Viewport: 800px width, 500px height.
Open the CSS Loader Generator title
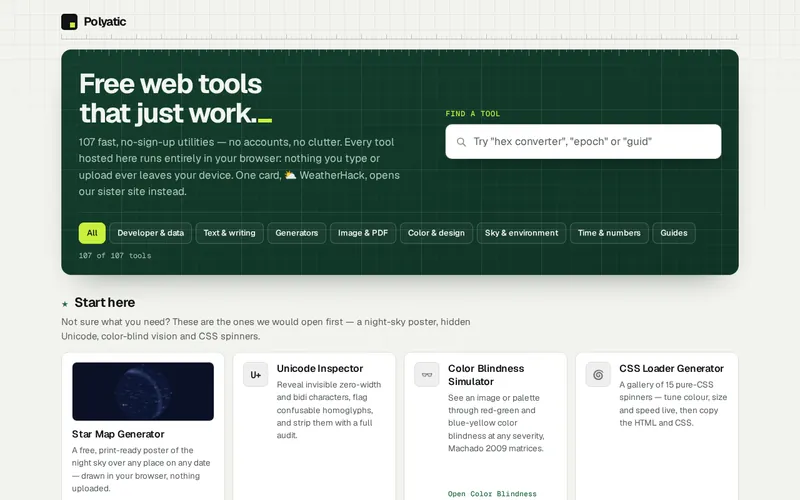click(671, 368)
